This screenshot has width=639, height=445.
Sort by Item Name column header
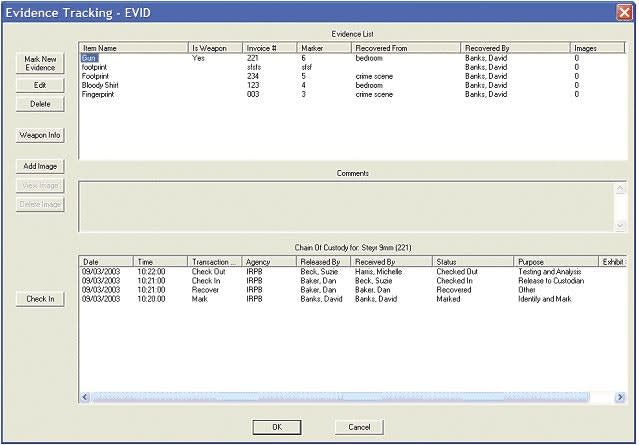[133, 47]
